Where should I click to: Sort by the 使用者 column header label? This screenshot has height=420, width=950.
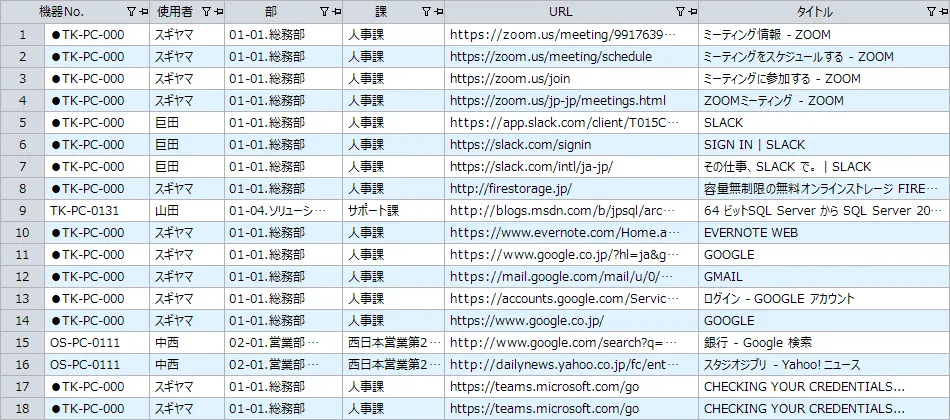tap(174, 12)
